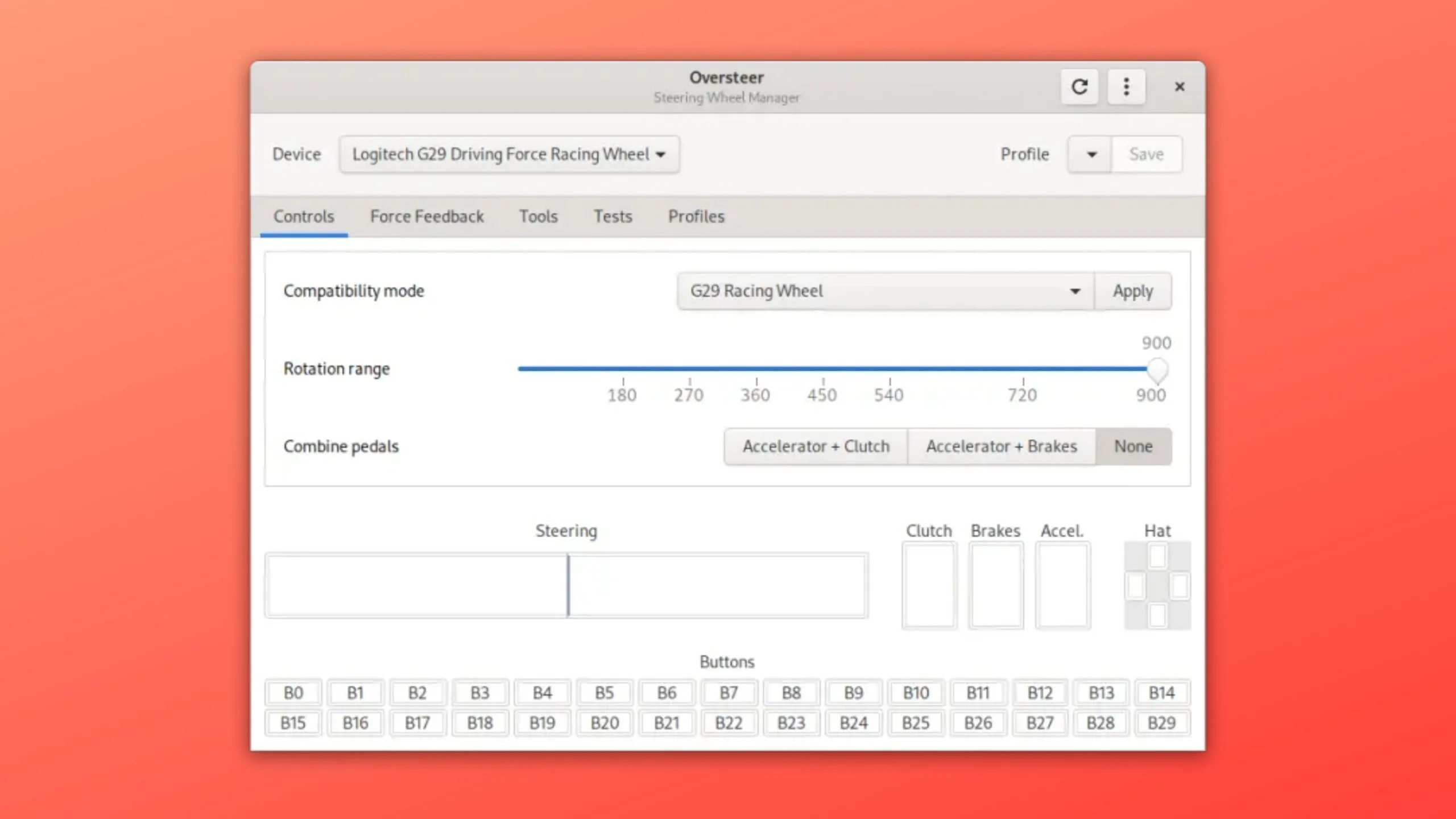Click the Steering axis input field
This screenshot has height=819, width=1456.
(567, 586)
